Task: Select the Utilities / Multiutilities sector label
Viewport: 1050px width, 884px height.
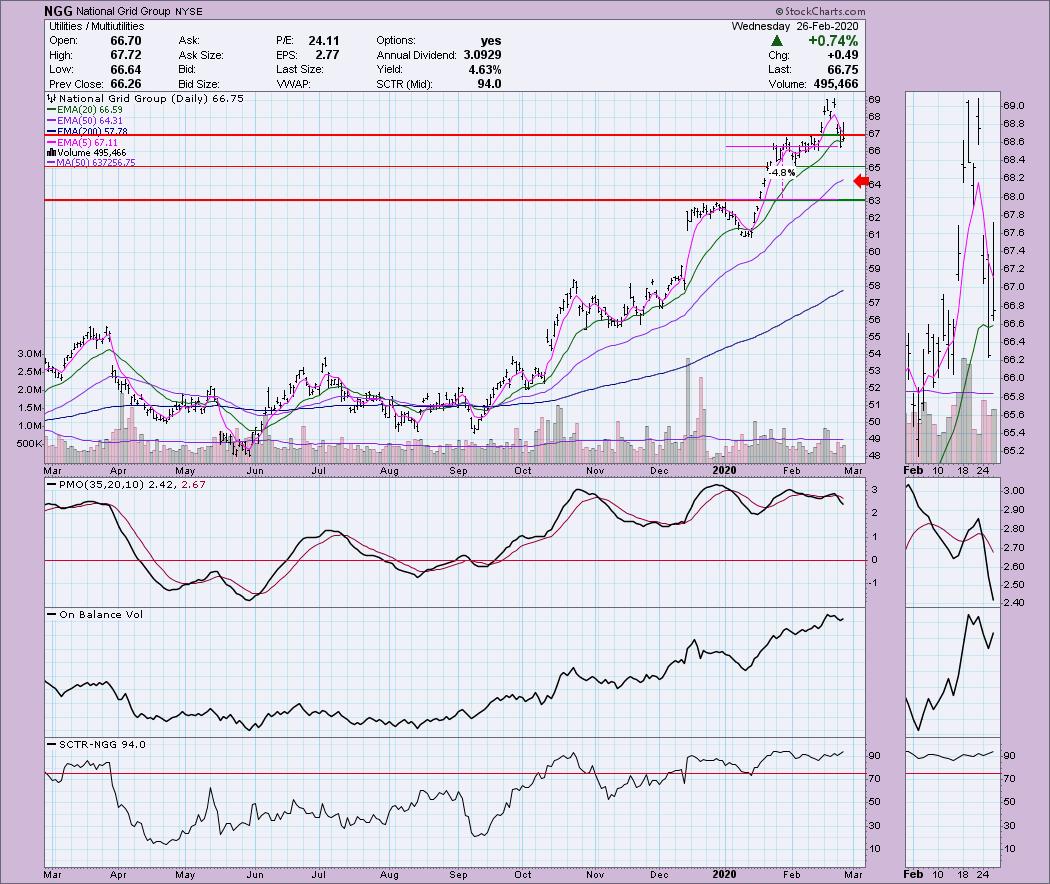Action: (96, 26)
